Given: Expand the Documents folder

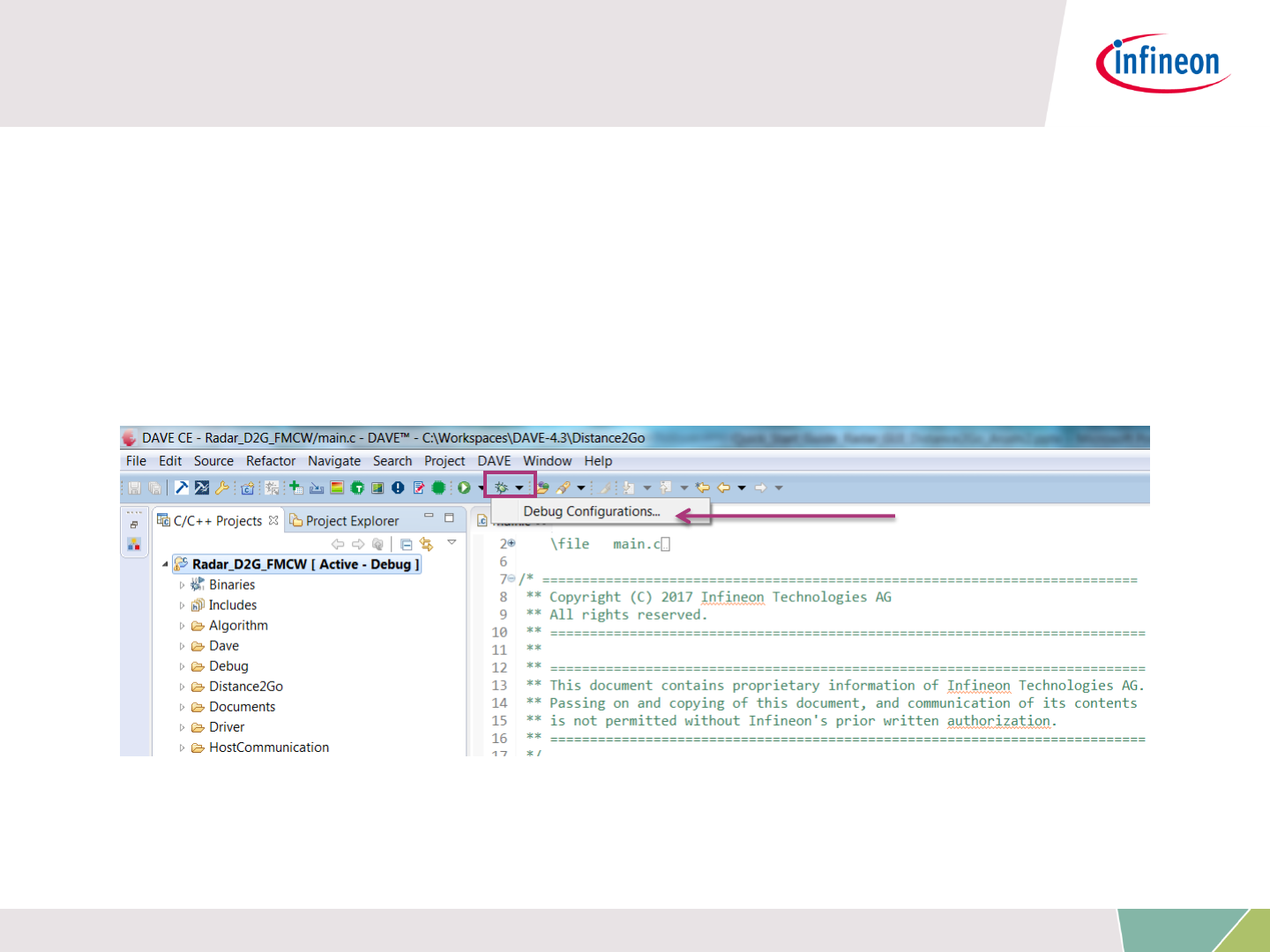Looking at the screenshot, I should 183,707.
